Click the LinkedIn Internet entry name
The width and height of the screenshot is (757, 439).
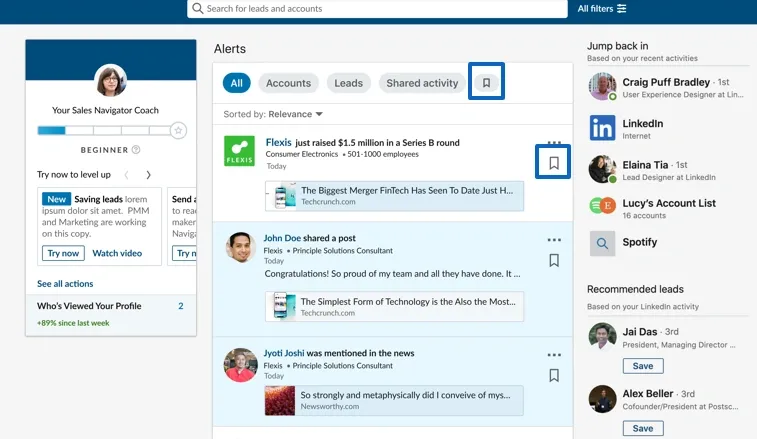(x=643, y=124)
